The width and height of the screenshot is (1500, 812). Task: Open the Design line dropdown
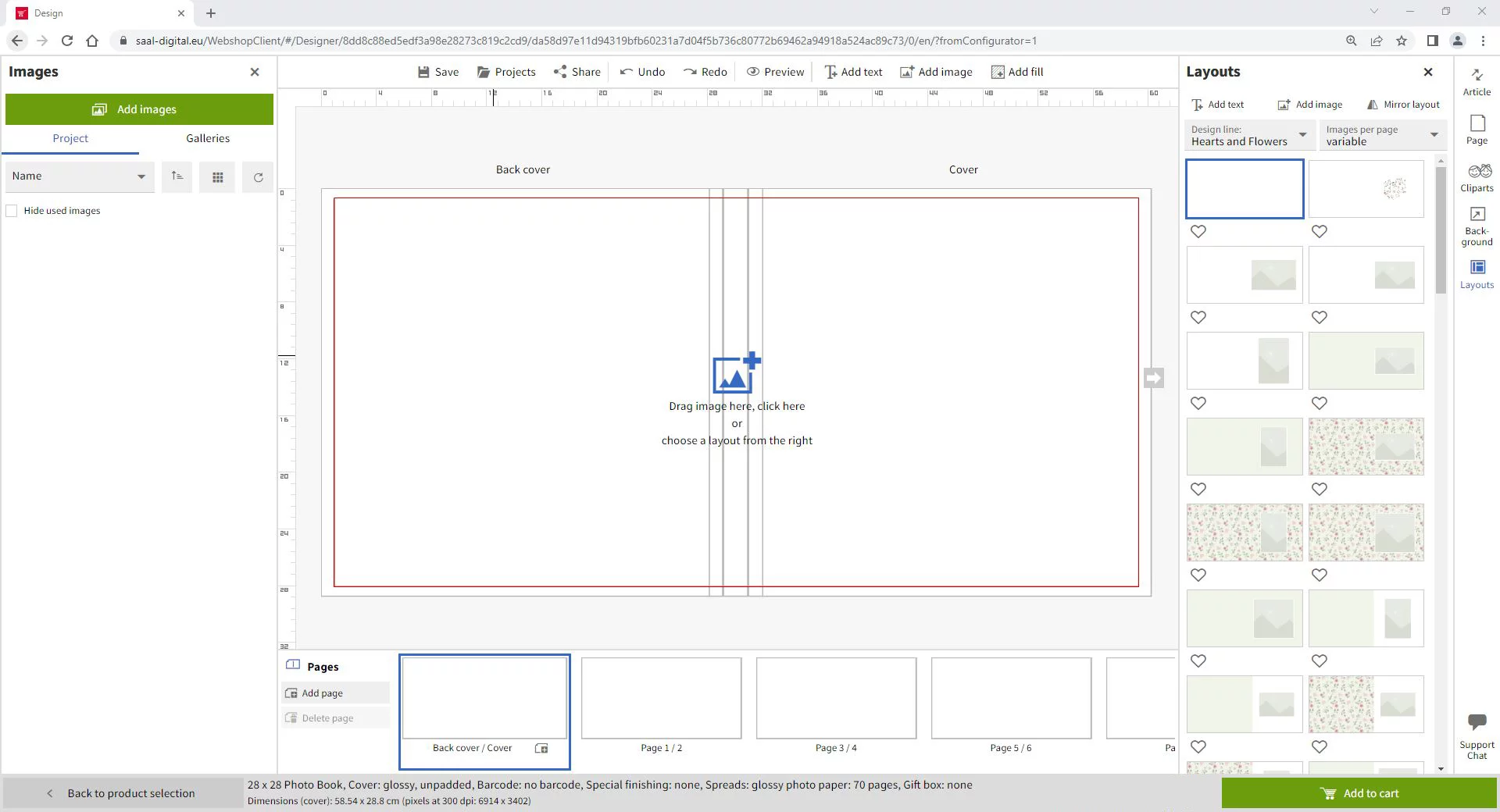pyautogui.click(x=1248, y=135)
